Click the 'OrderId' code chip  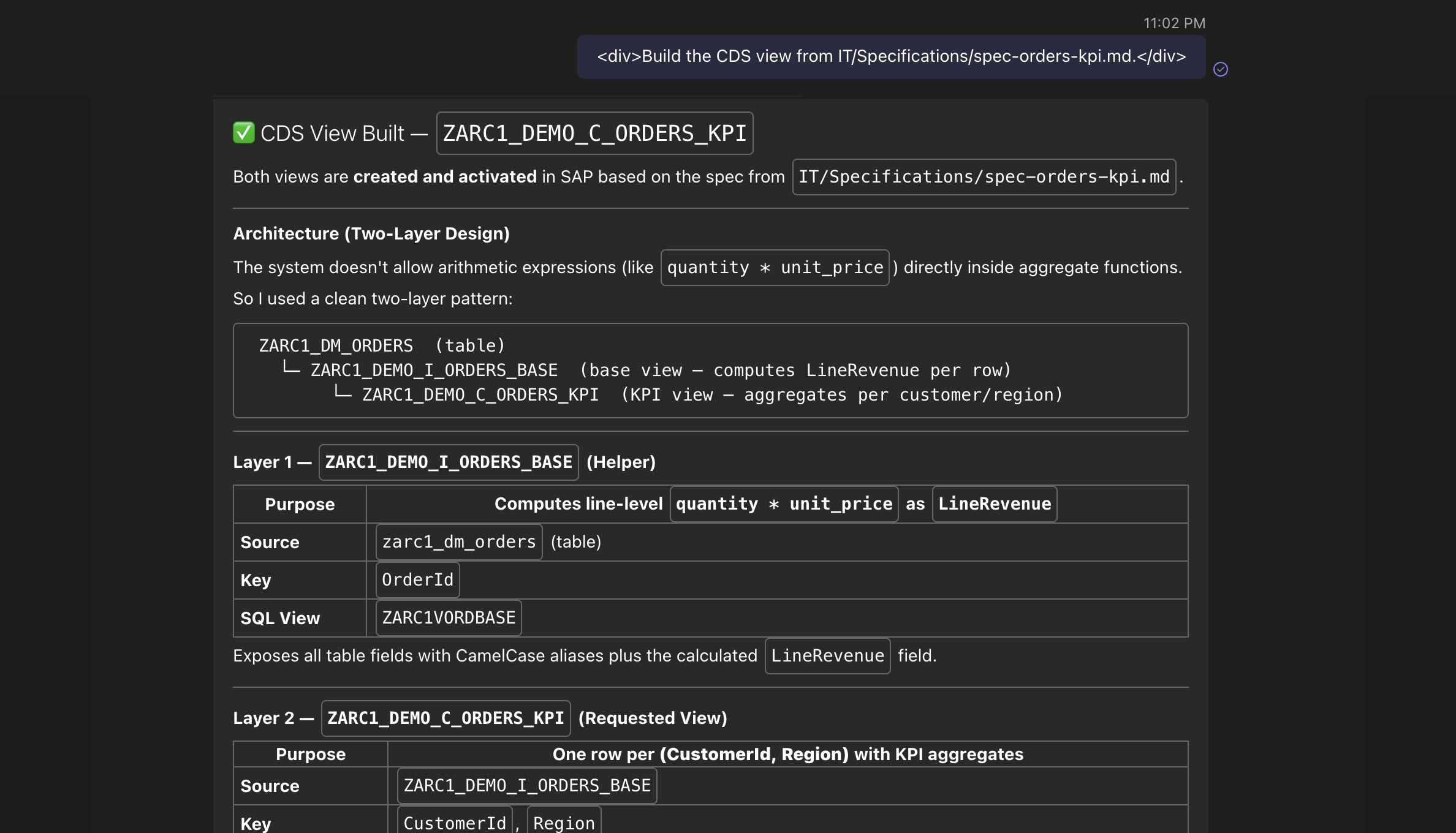click(x=418, y=580)
